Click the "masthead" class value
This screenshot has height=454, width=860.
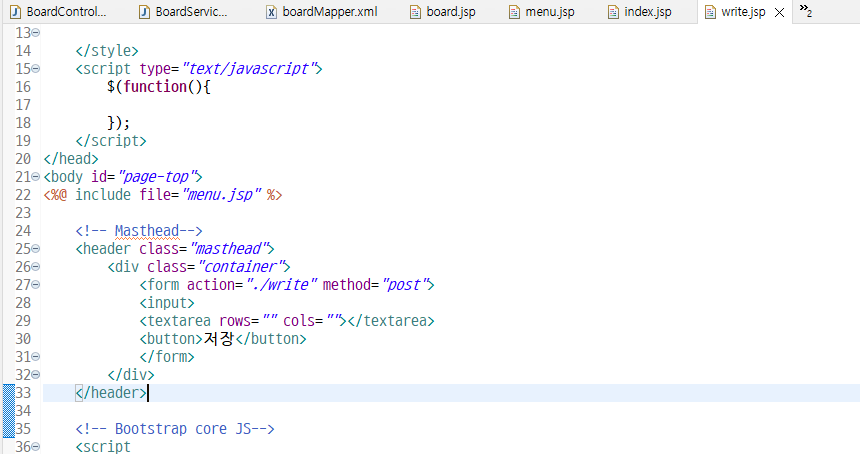[x=228, y=248]
